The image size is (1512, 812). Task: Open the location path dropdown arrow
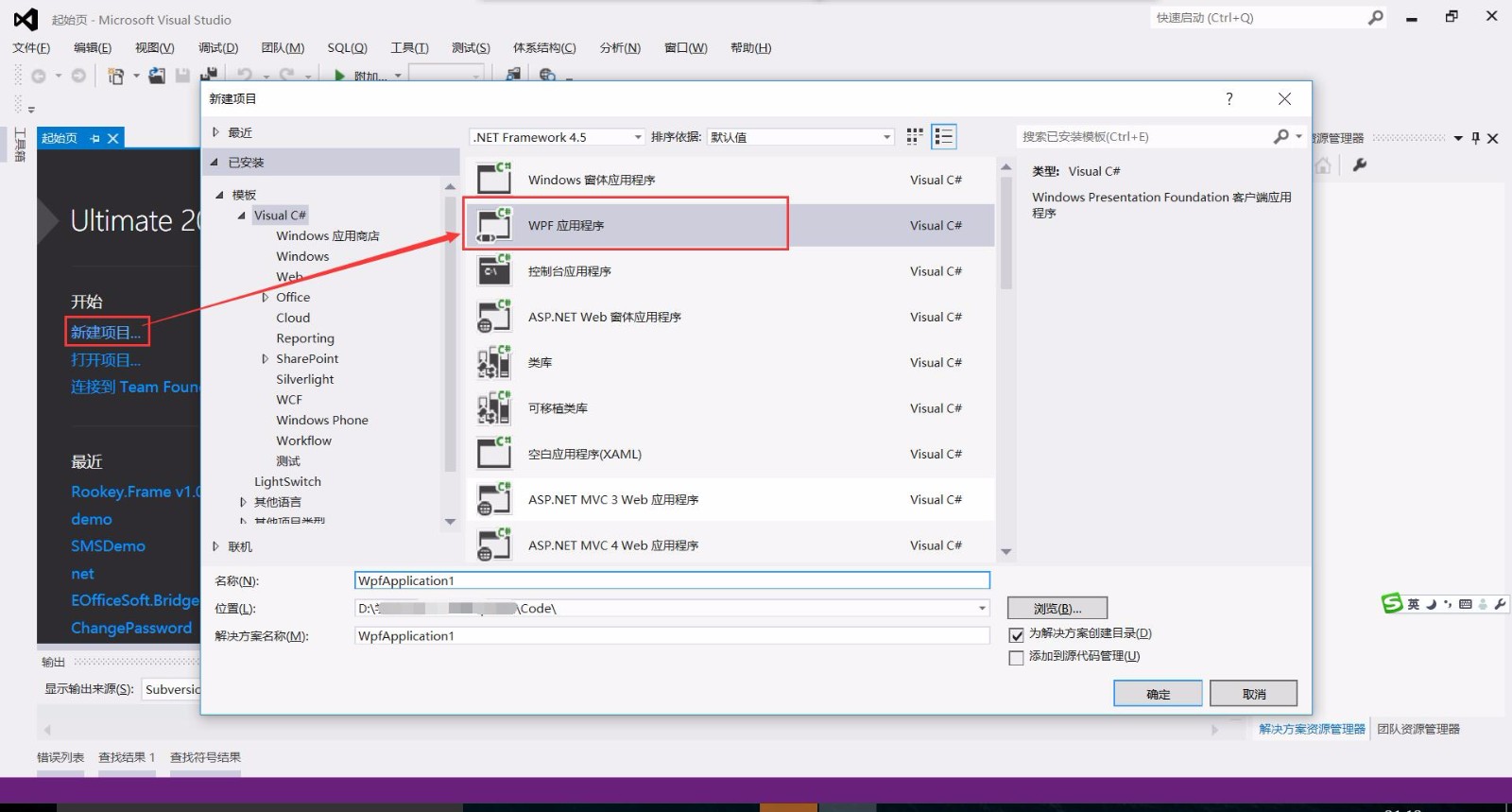tap(982, 609)
